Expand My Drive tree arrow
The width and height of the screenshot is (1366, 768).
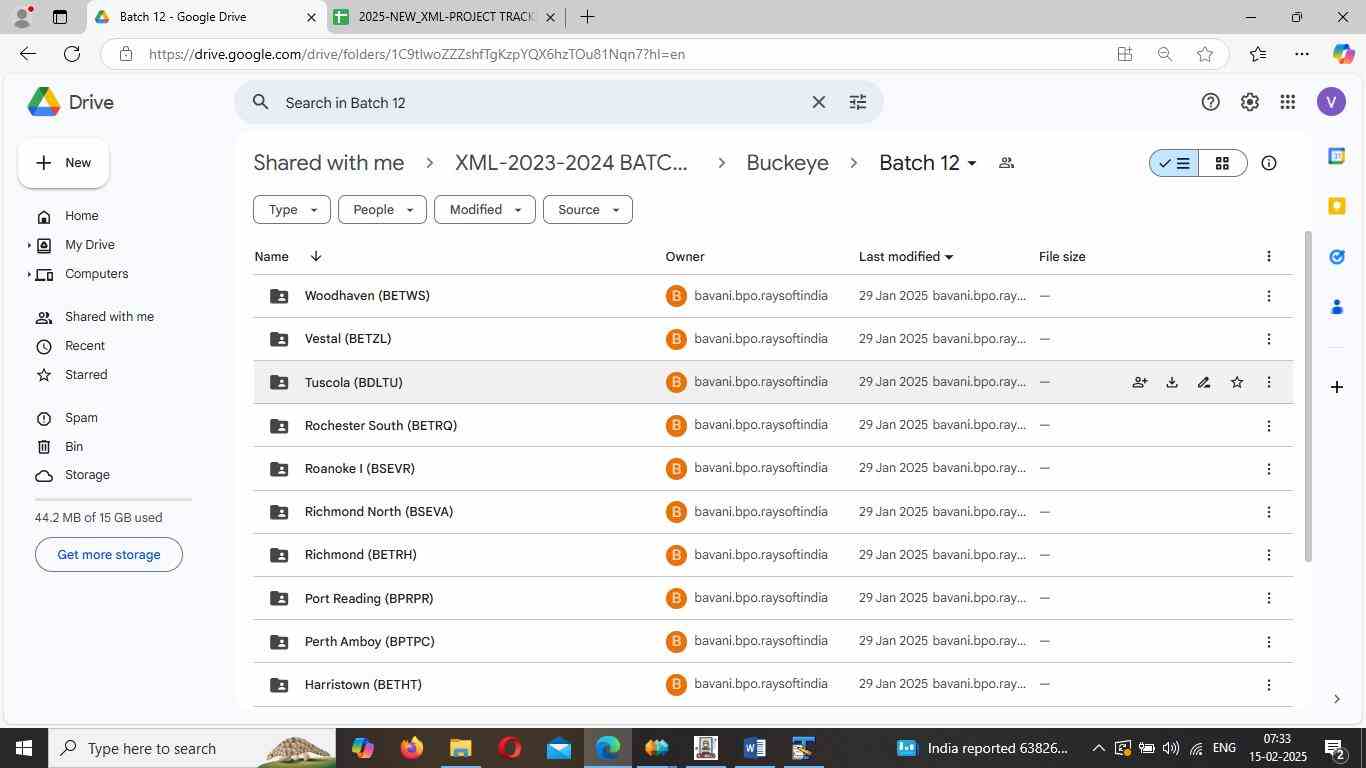click(28, 245)
